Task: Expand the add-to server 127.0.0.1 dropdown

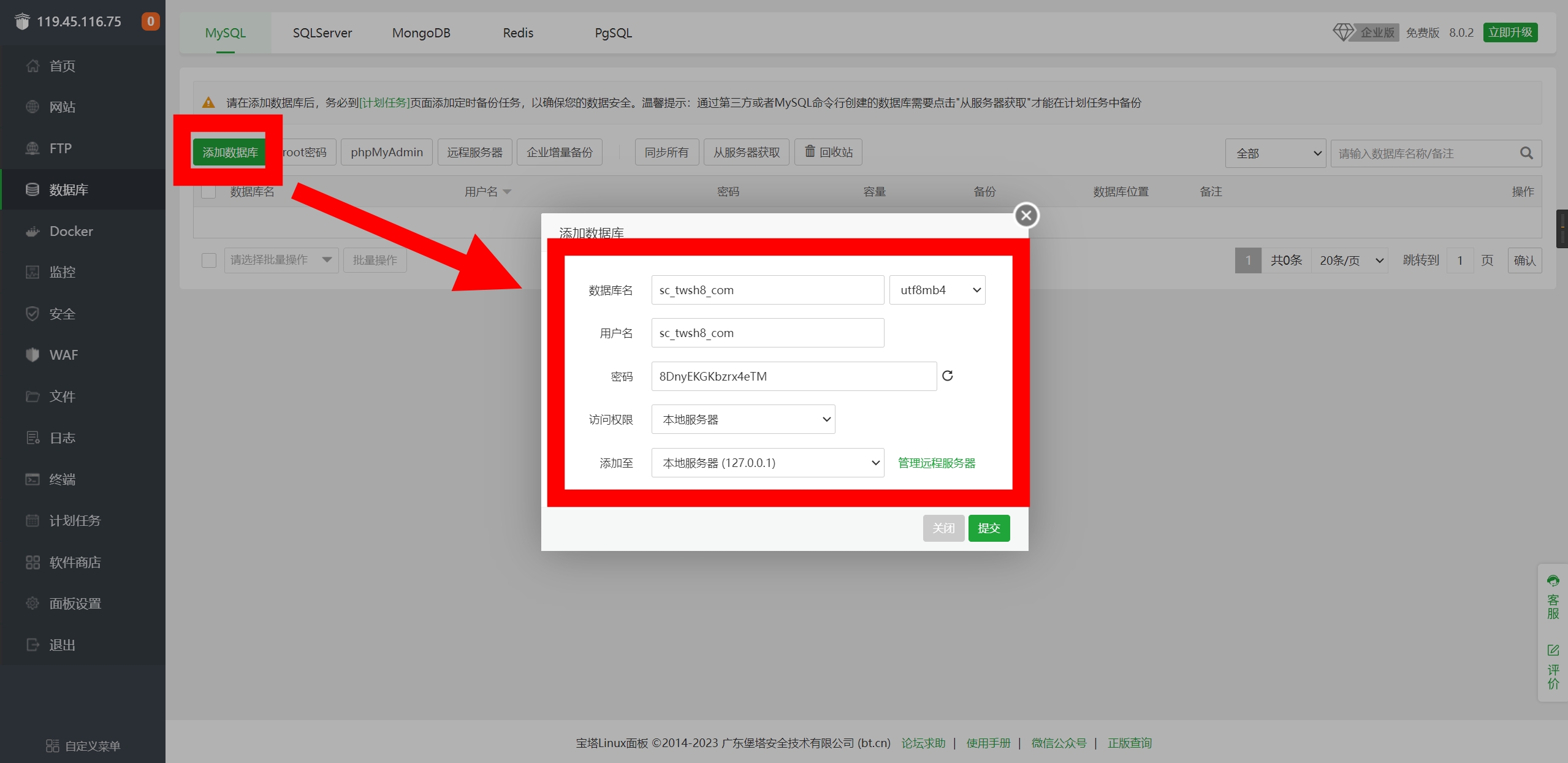Action: pos(767,463)
